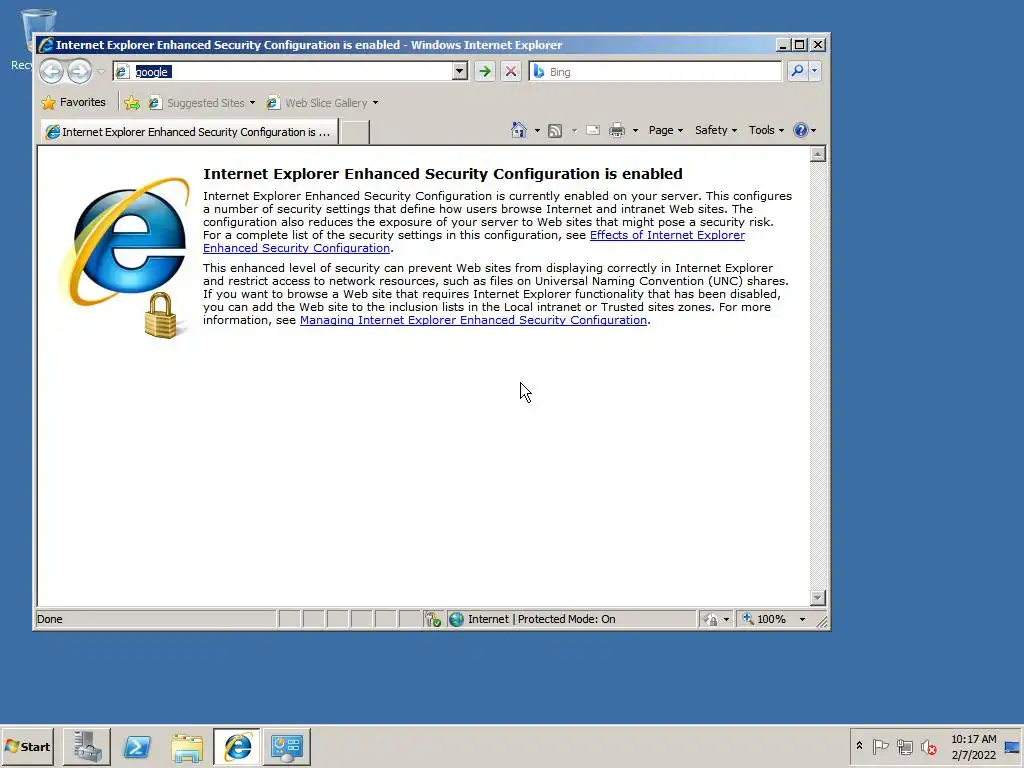This screenshot has width=1024, height=768.
Task: Click the RSS feeds icon
Action: click(555, 130)
